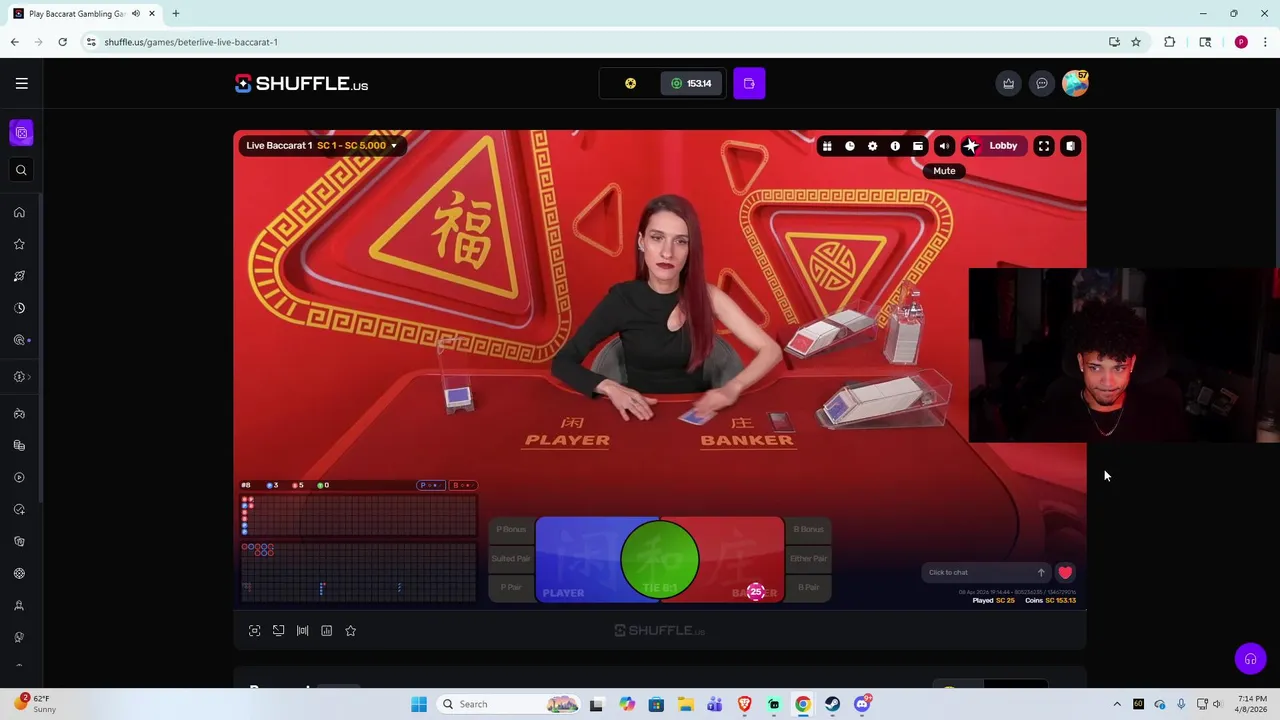Open Recent clock icon in the sidebar
This screenshot has height=720, width=1280.
pos(19,308)
